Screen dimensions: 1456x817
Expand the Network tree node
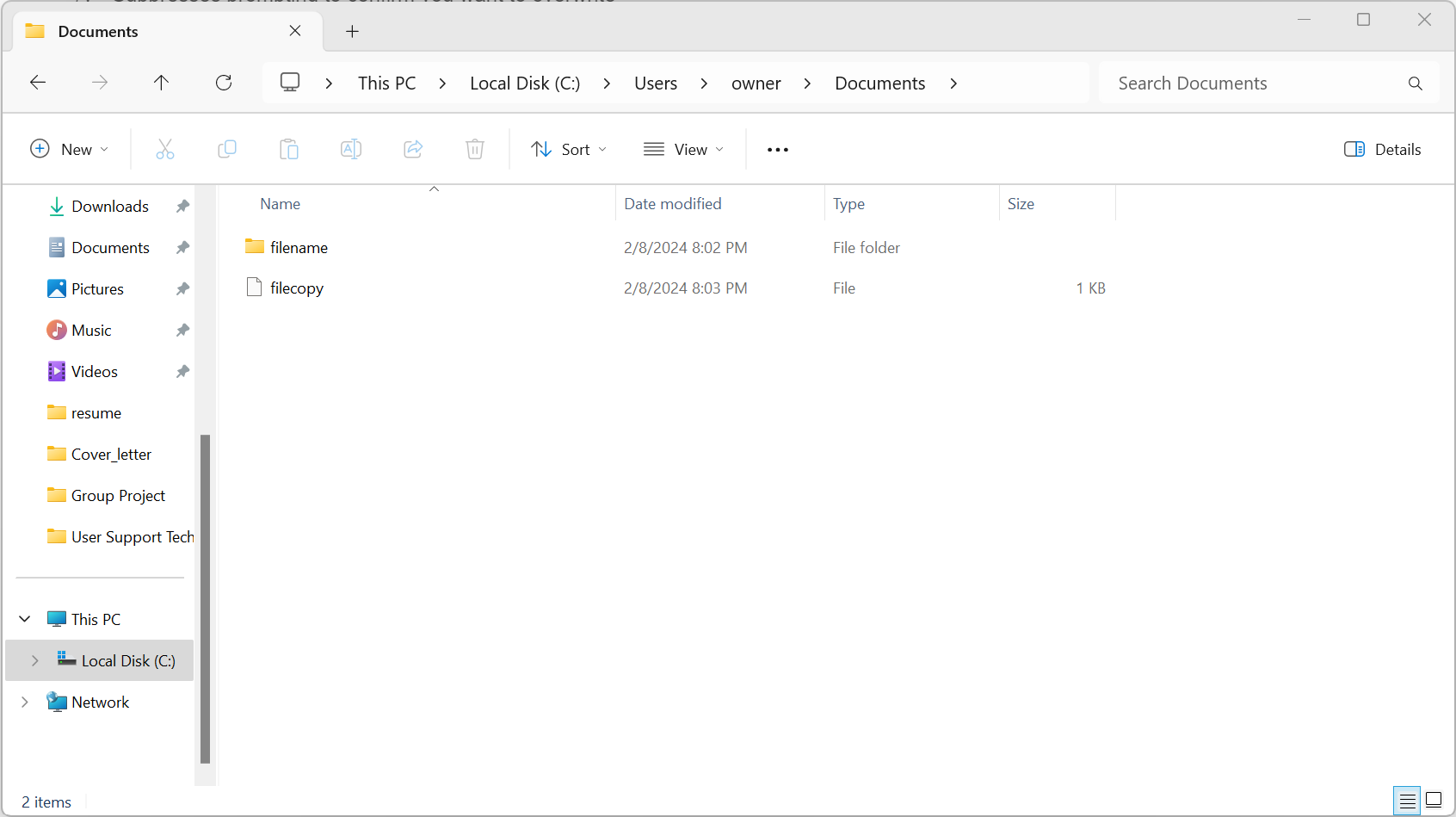point(25,702)
